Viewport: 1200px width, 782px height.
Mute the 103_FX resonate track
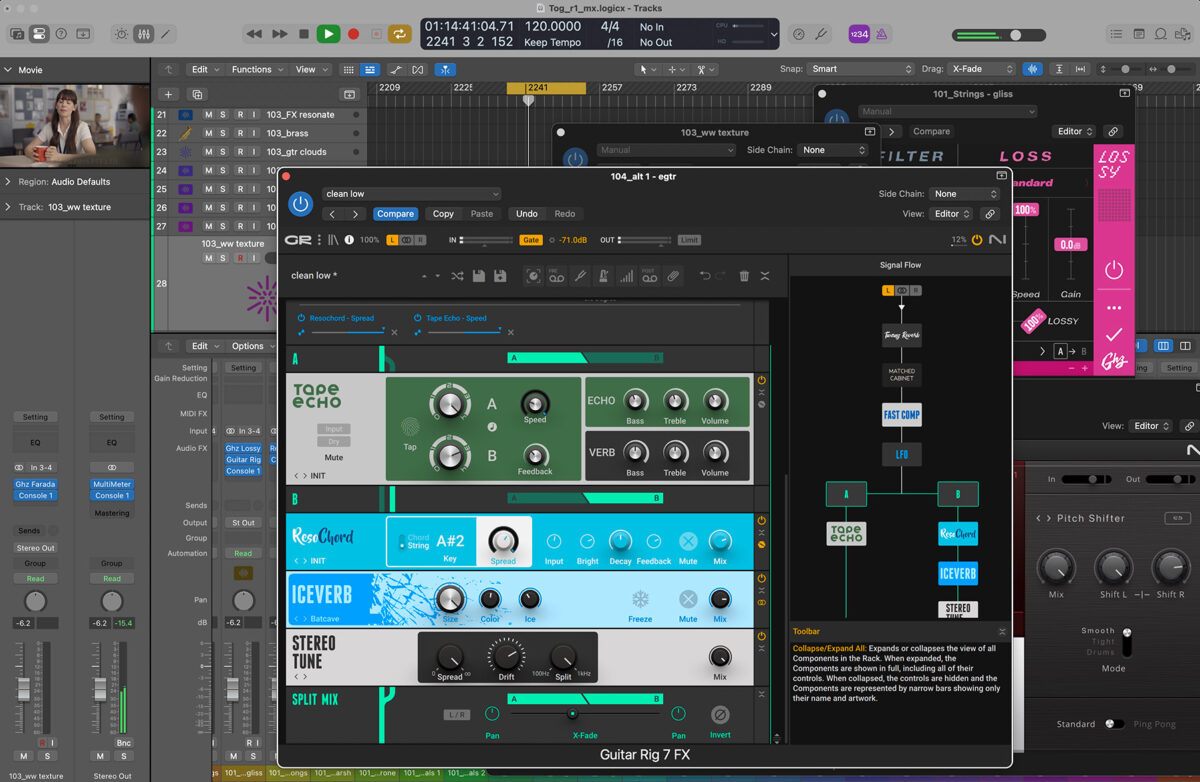pos(208,115)
